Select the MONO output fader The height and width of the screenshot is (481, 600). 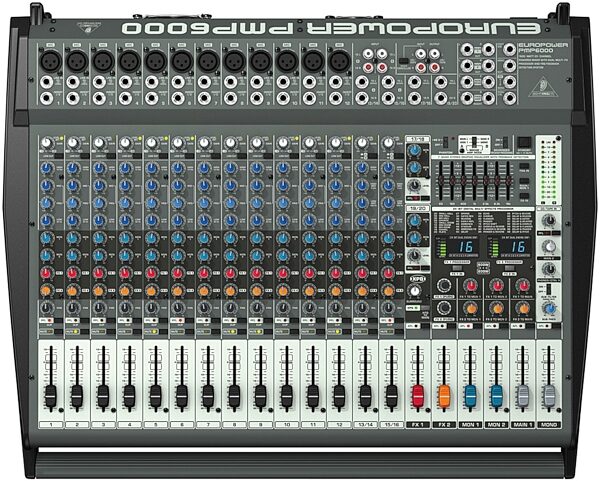(x=549, y=397)
